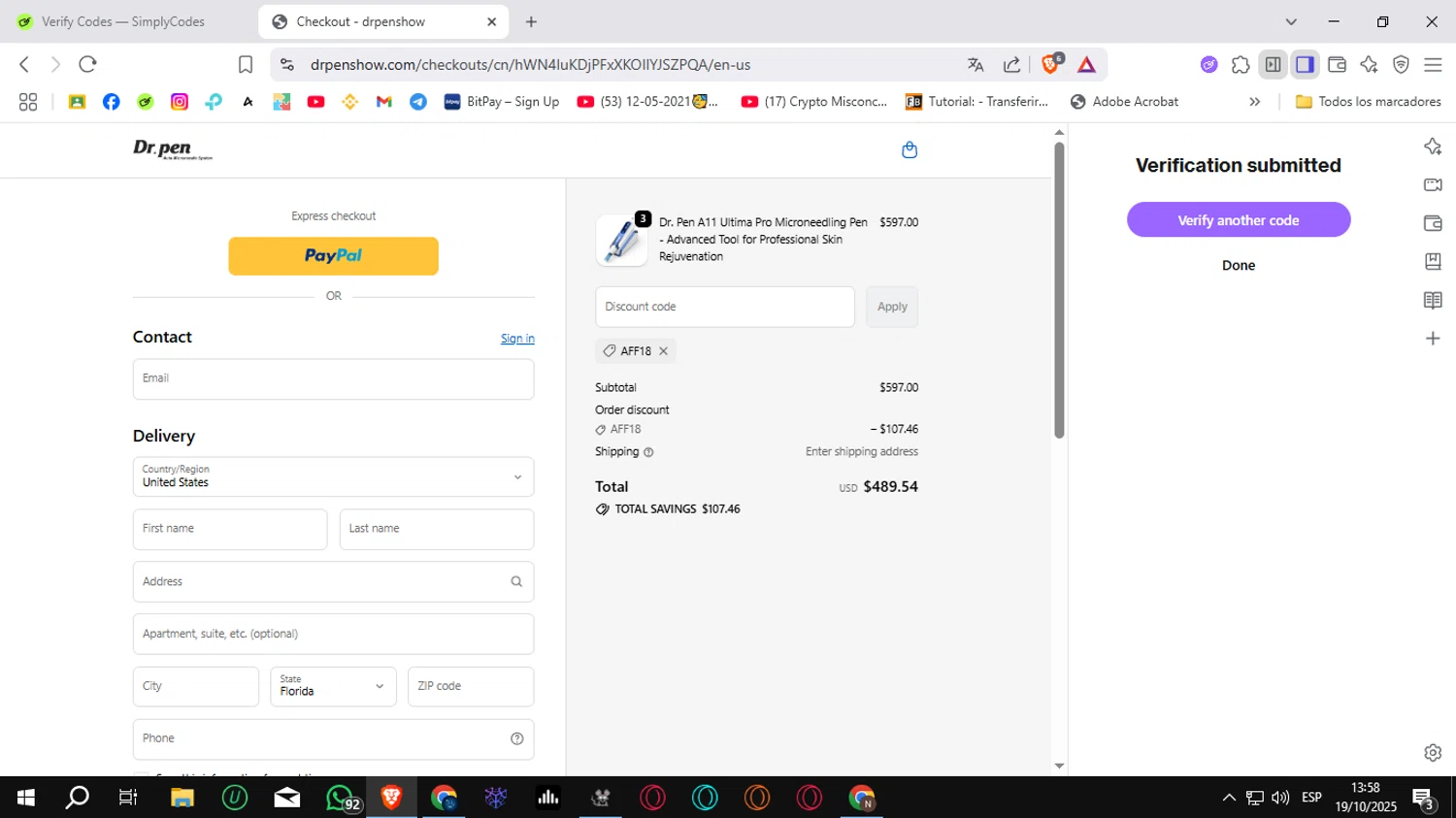Add item to sidebar with plus icon
Screen dimensions: 1456x818
pyautogui.click(x=1433, y=339)
